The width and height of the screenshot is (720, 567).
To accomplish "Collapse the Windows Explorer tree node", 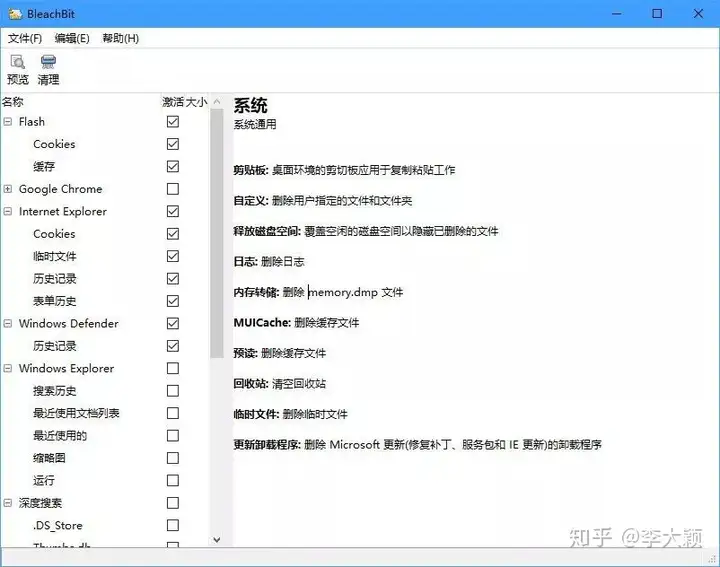I will (x=8, y=368).
